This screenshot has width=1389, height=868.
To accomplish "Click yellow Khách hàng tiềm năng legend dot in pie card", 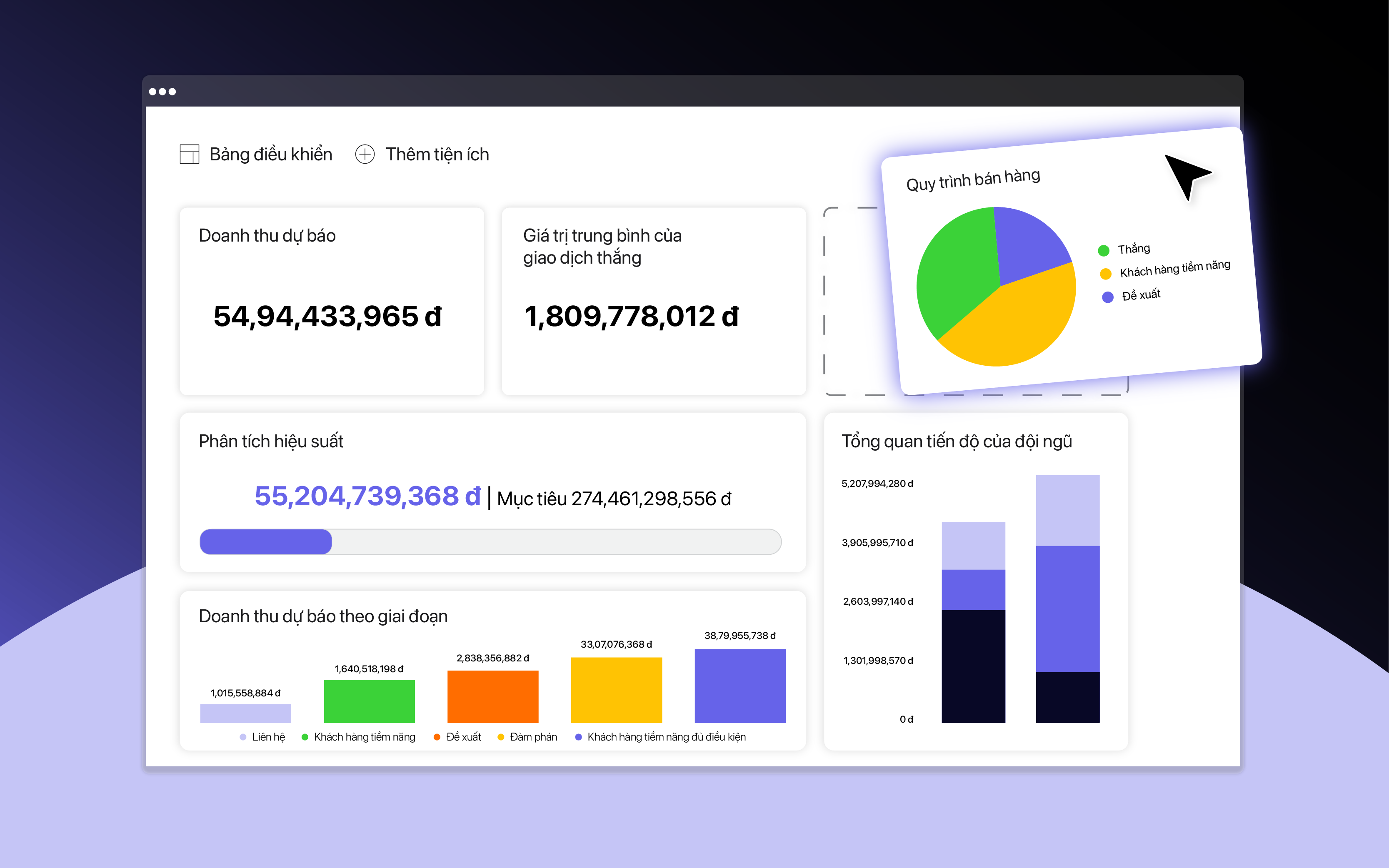I will (x=1105, y=274).
